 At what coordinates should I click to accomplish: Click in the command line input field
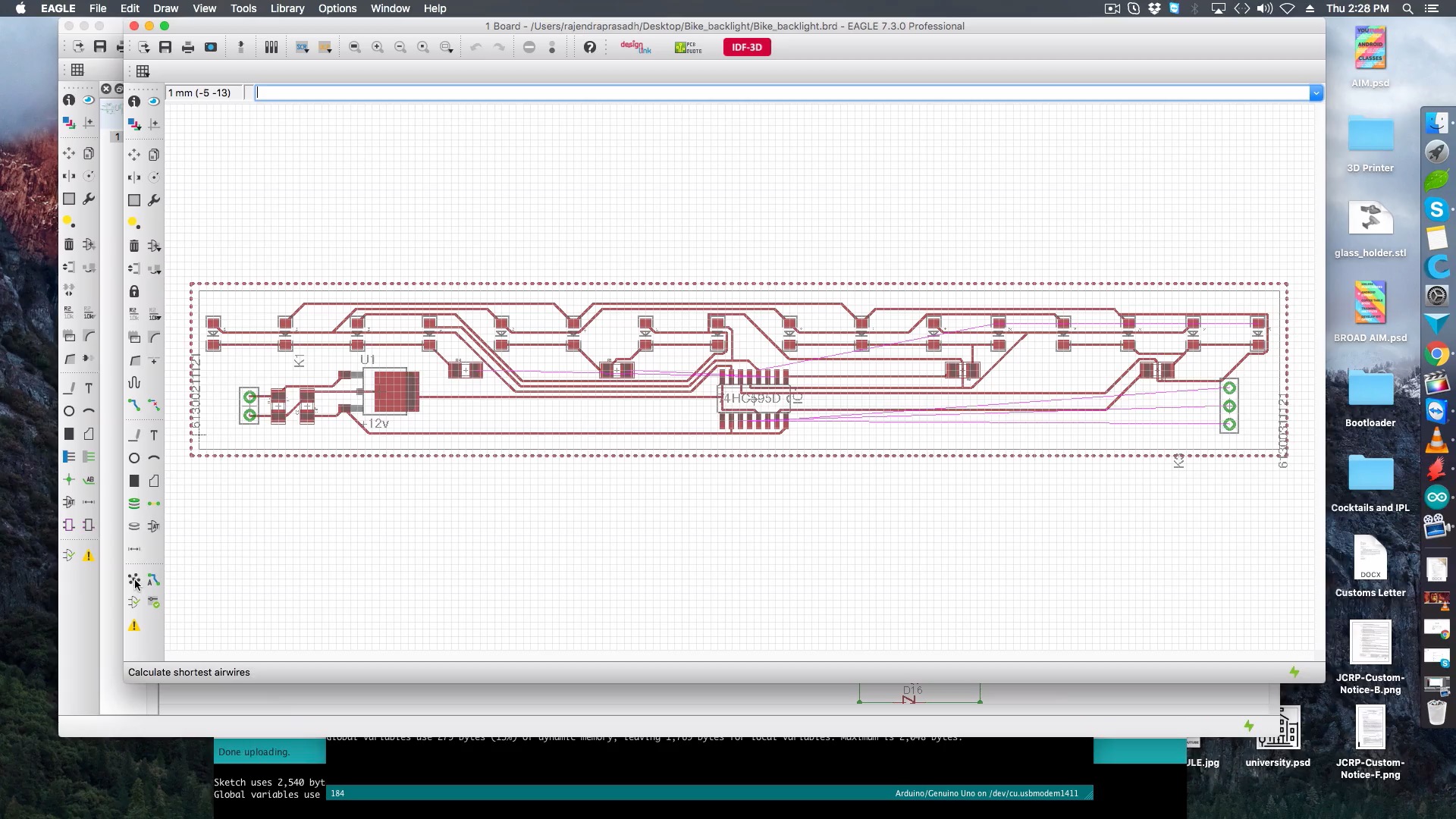pos(781,93)
